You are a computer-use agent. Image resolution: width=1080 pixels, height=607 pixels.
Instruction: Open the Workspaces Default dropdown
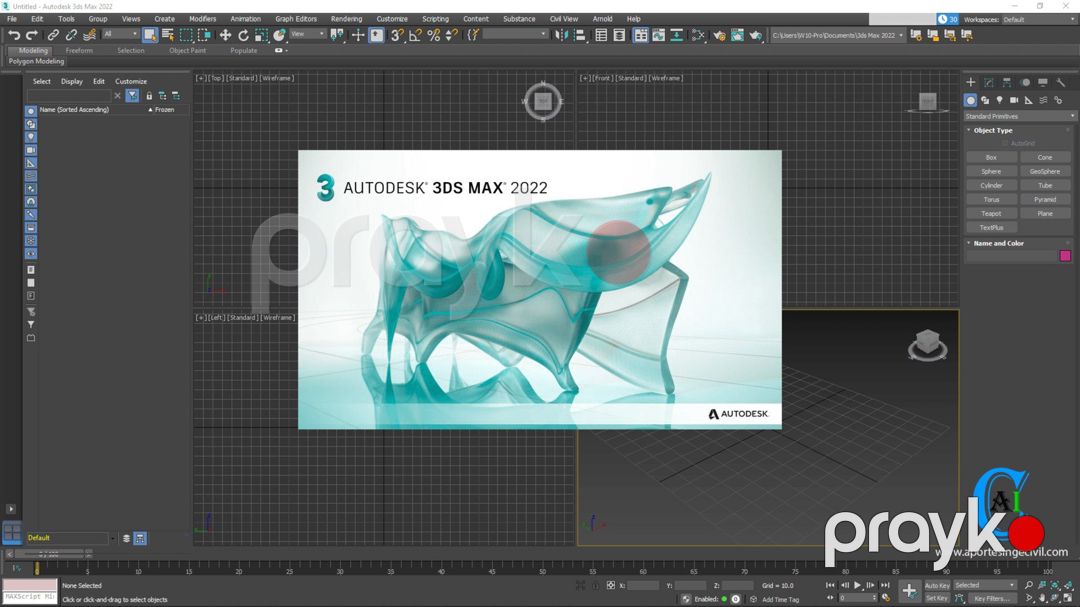point(1038,19)
